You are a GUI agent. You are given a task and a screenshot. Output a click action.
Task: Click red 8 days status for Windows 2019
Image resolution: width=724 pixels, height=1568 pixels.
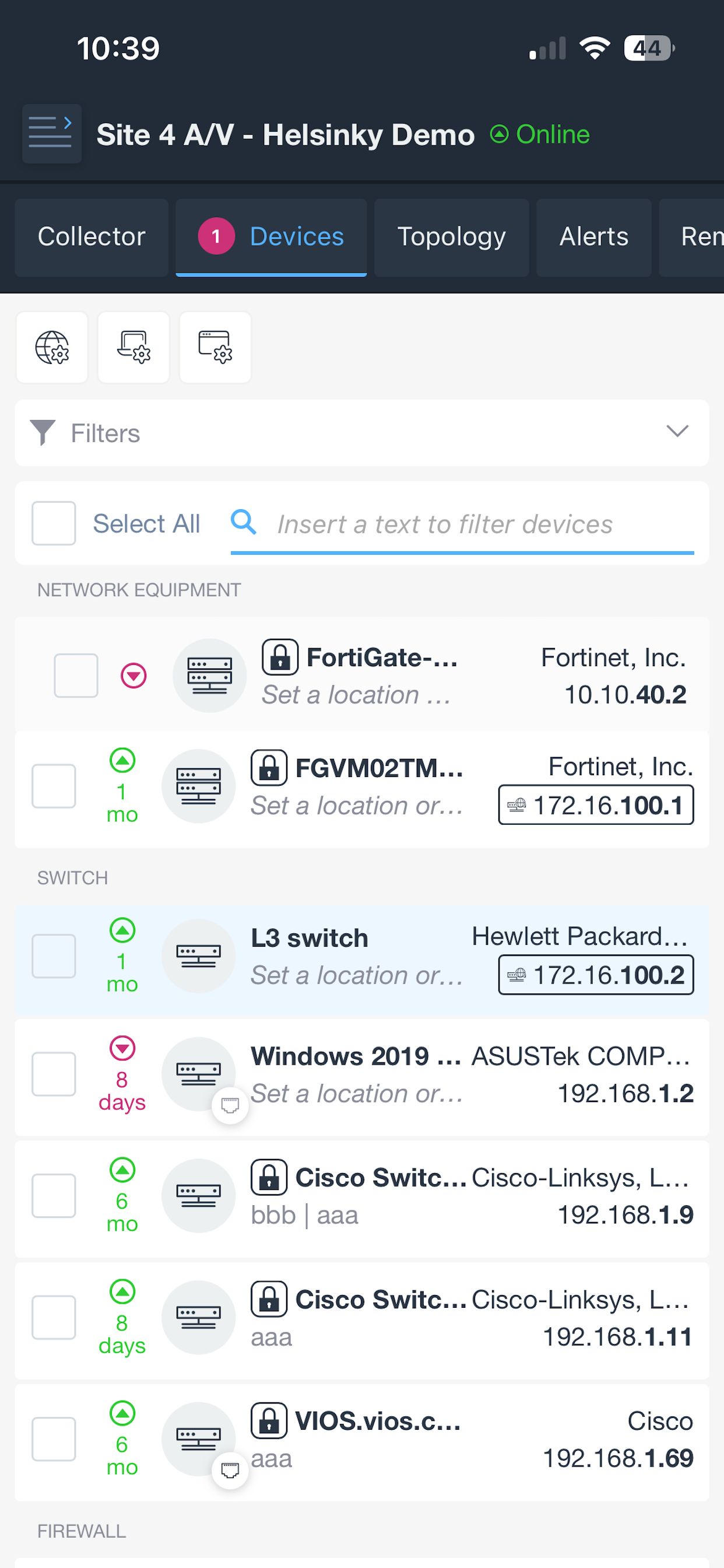click(x=122, y=1075)
